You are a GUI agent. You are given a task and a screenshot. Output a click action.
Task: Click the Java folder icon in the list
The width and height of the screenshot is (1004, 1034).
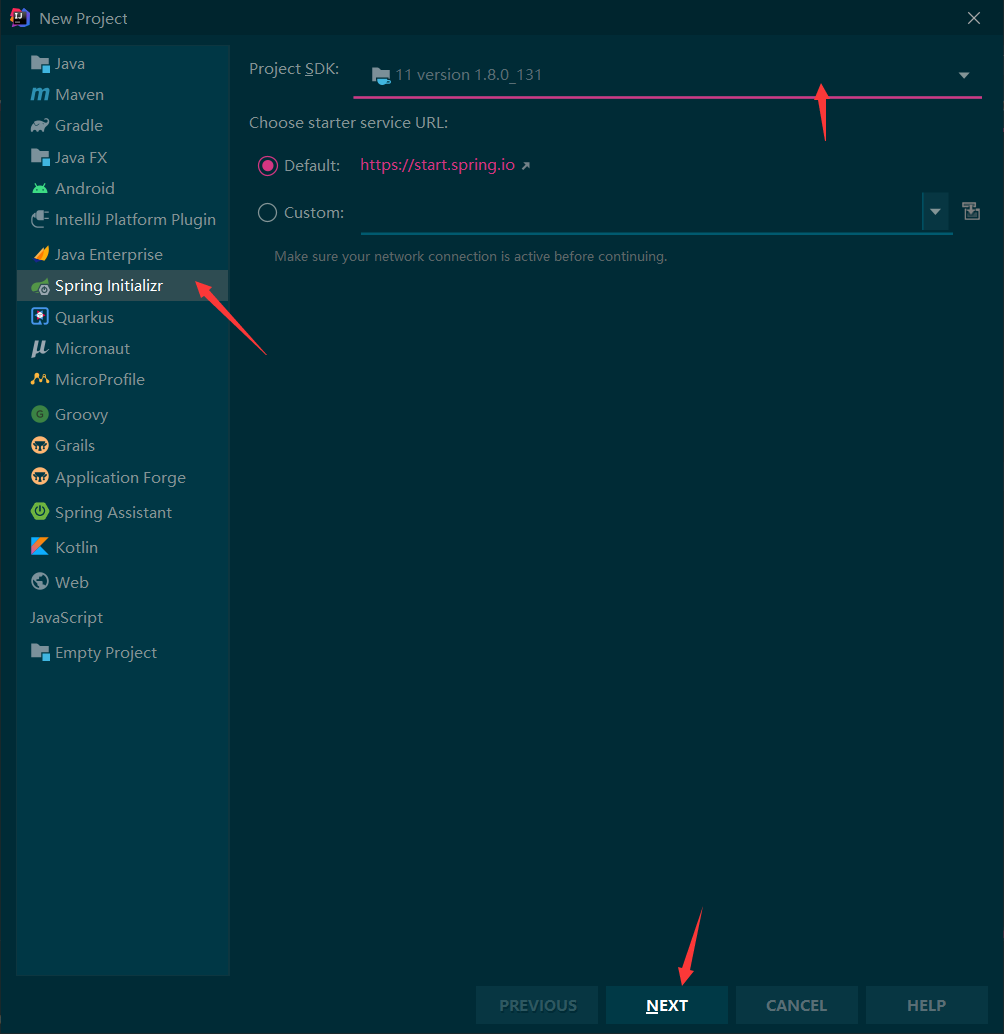coord(40,64)
